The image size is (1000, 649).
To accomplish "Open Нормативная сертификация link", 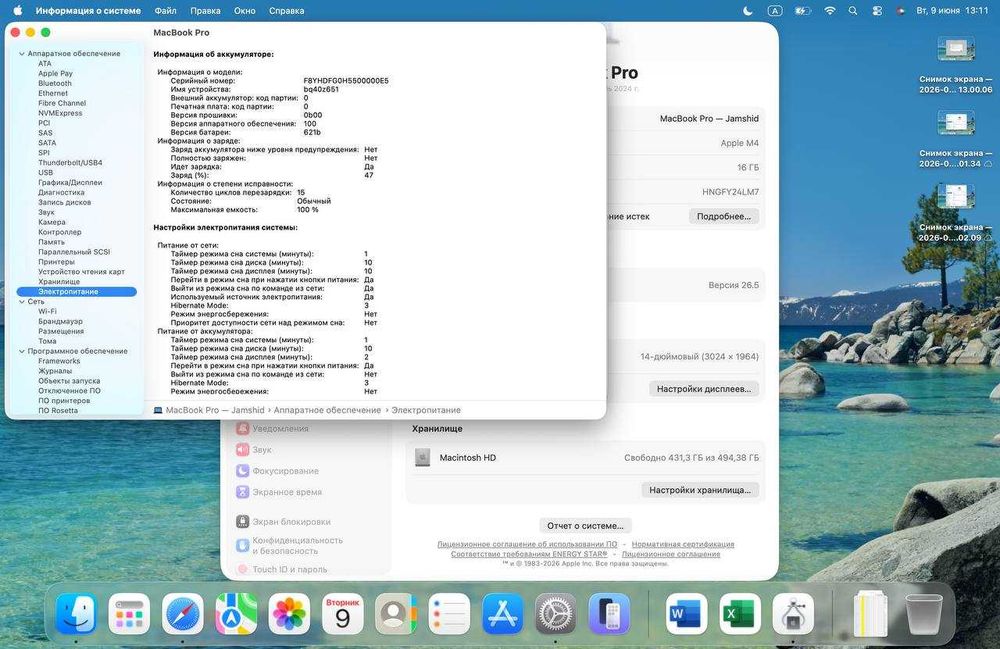I will click(683, 544).
